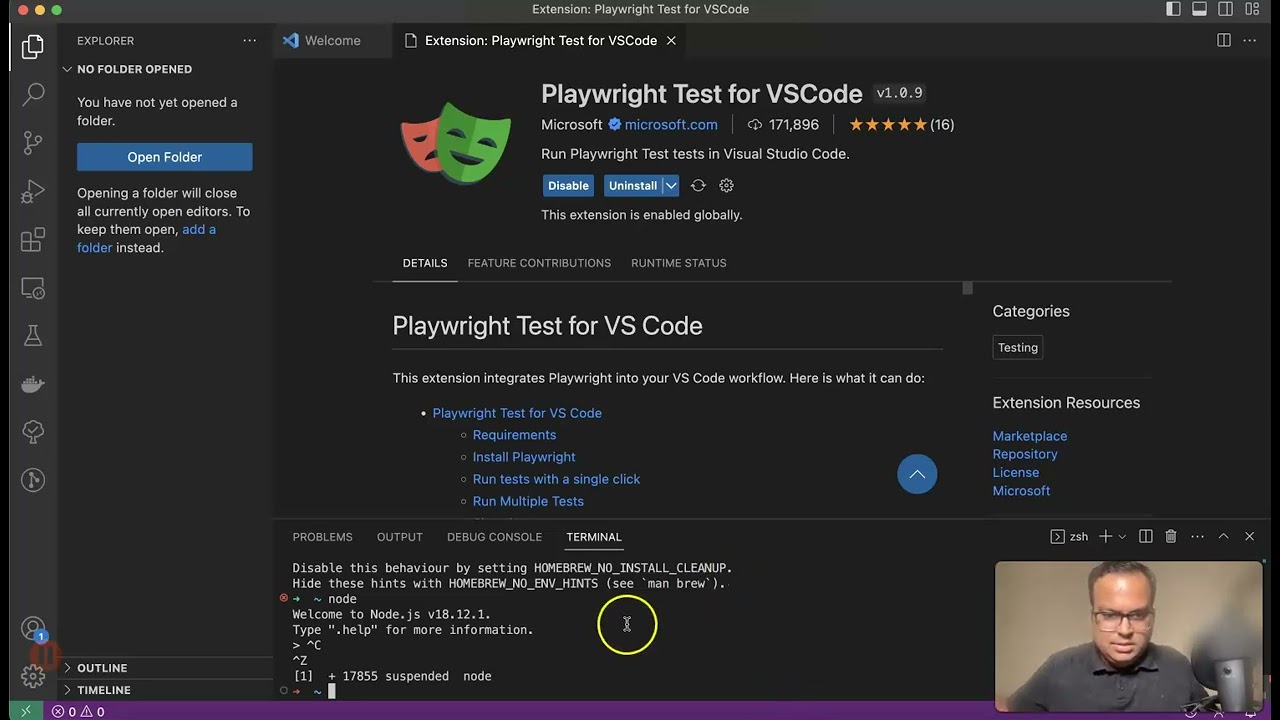
Task: Open the Requirements link
Action: (514, 435)
